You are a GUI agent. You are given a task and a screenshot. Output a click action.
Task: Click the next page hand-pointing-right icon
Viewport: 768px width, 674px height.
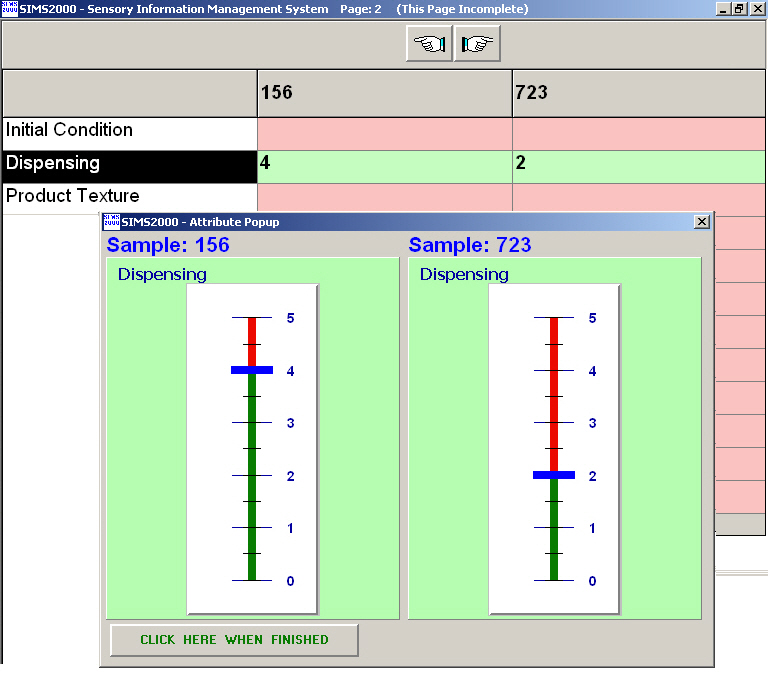(x=477, y=44)
